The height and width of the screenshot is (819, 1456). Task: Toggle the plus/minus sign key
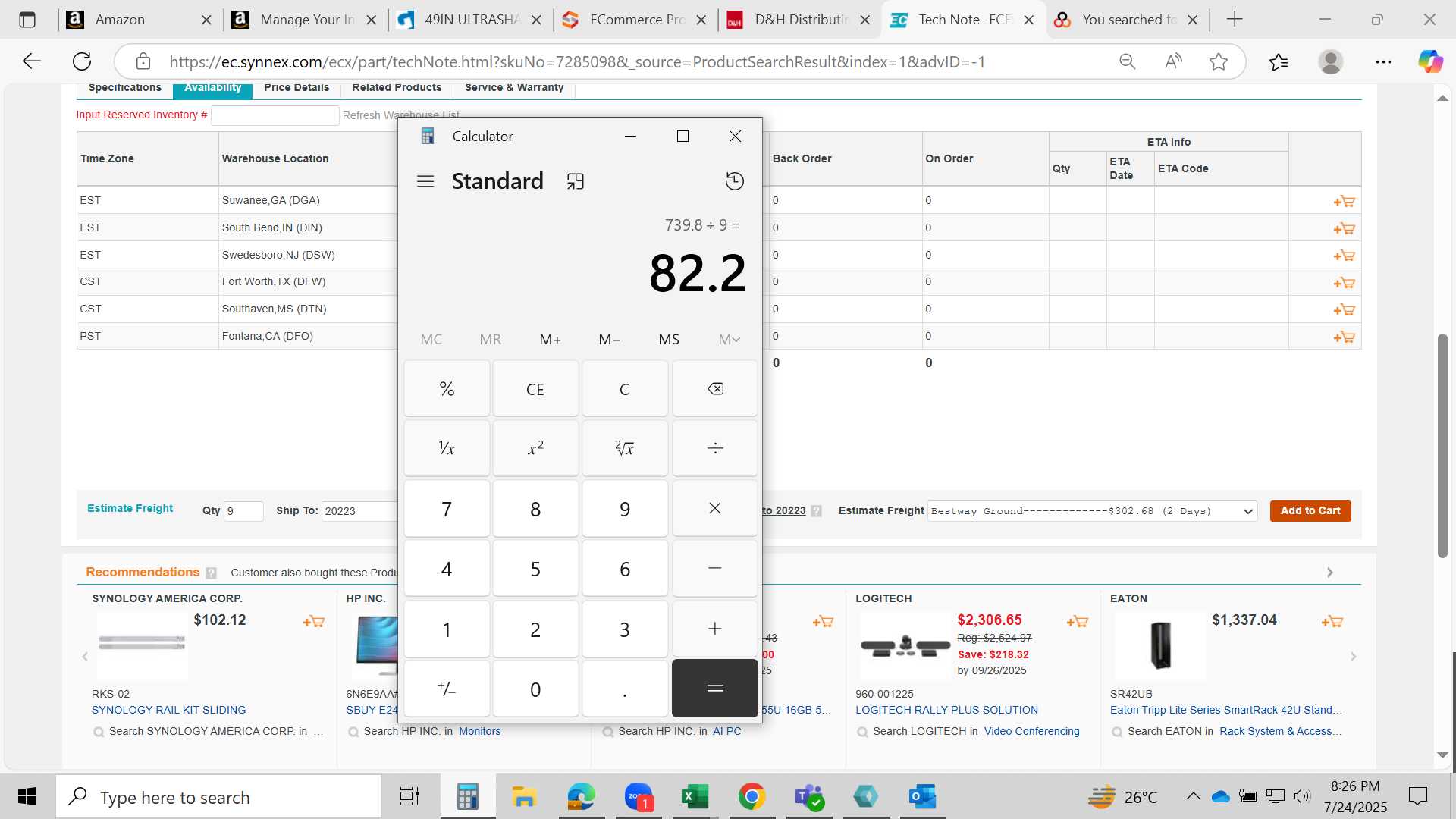pyautogui.click(x=447, y=689)
